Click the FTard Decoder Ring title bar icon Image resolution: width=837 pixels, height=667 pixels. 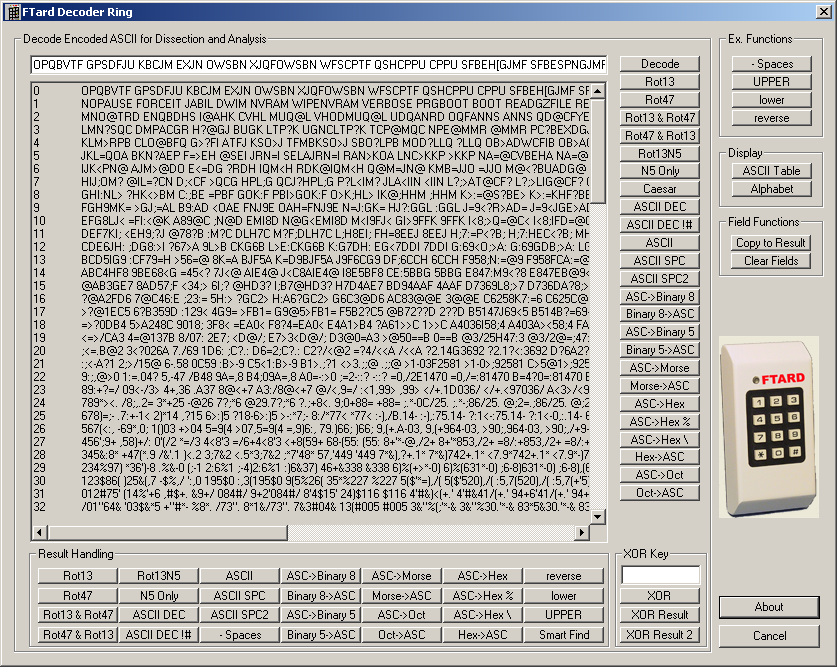pos(12,10)
